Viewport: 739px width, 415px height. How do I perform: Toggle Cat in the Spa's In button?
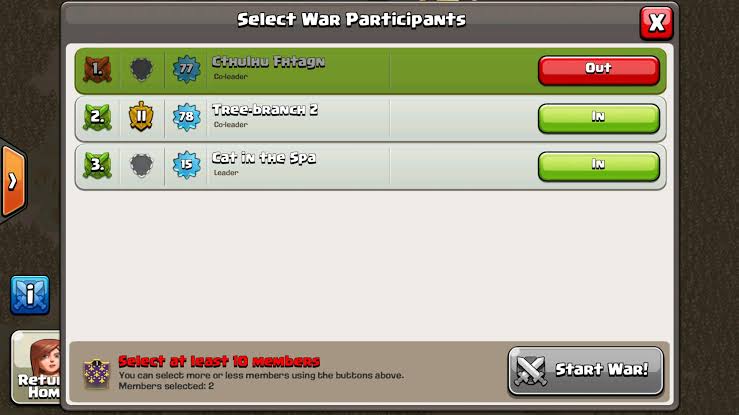click(599, 166)
